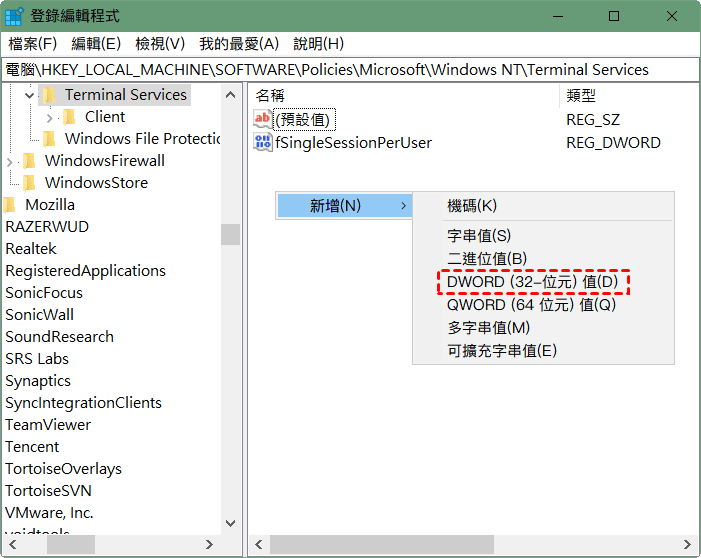Open the 新增(N) submenu arrow
701x558 pixels.
pyautogui.click(x=403, y=206)
